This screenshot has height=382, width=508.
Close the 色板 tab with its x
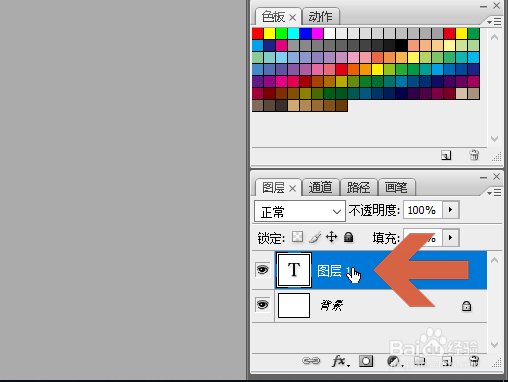[x=293, y=17]
